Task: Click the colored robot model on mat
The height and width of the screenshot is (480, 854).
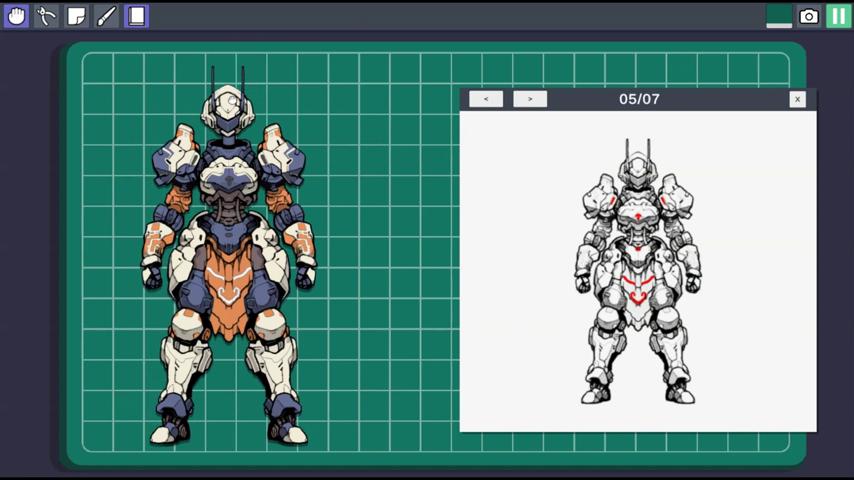Action: point(229,255)
